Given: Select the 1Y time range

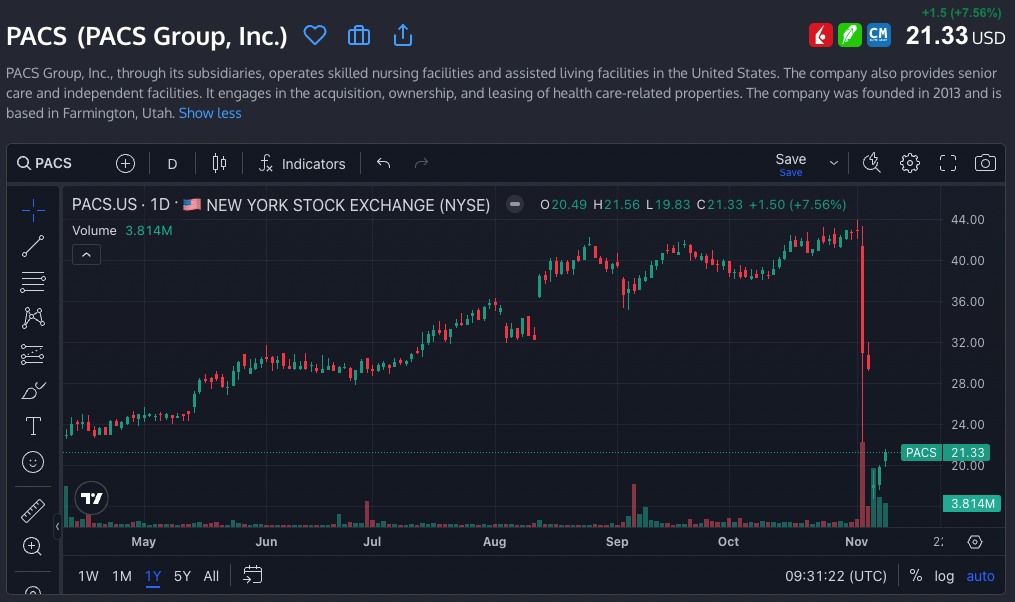Looking at the screenshot, I should pyautogui.click(x=153, y=576).
